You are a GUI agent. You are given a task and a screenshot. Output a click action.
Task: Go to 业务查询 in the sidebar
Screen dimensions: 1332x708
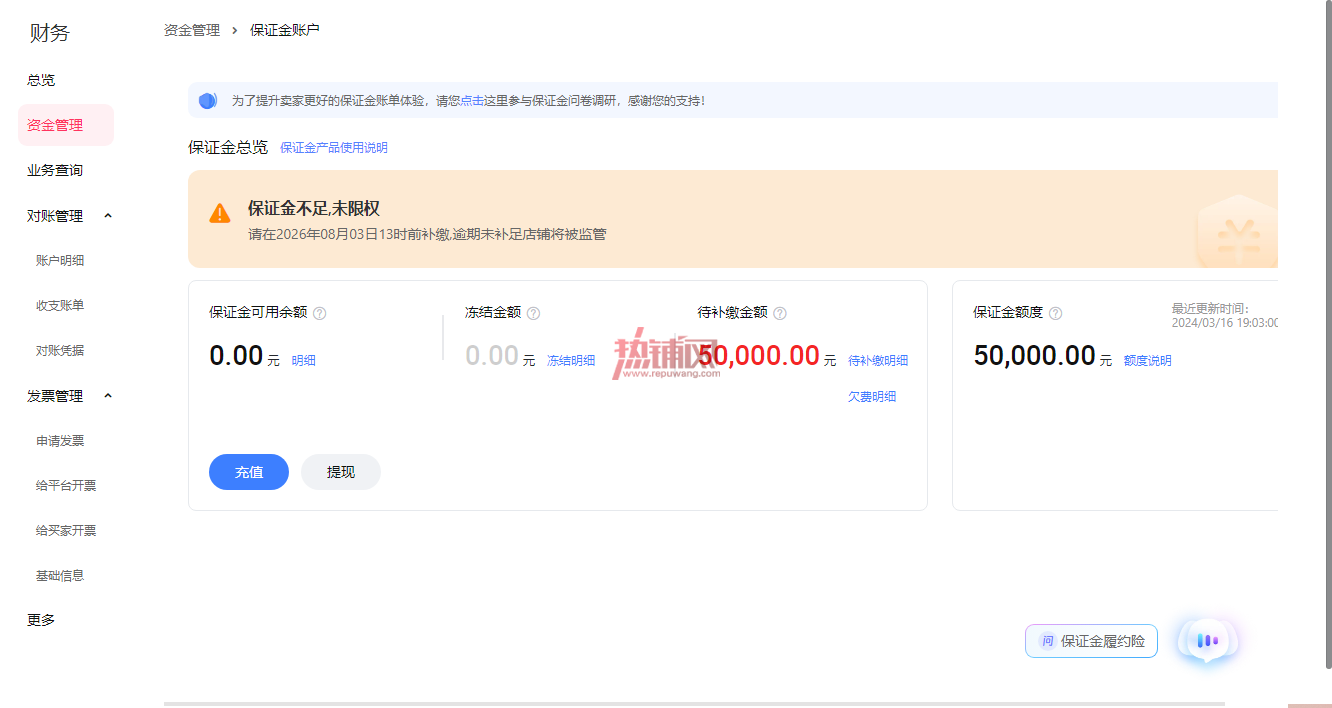pyautogui.click(x=55, y=170)
